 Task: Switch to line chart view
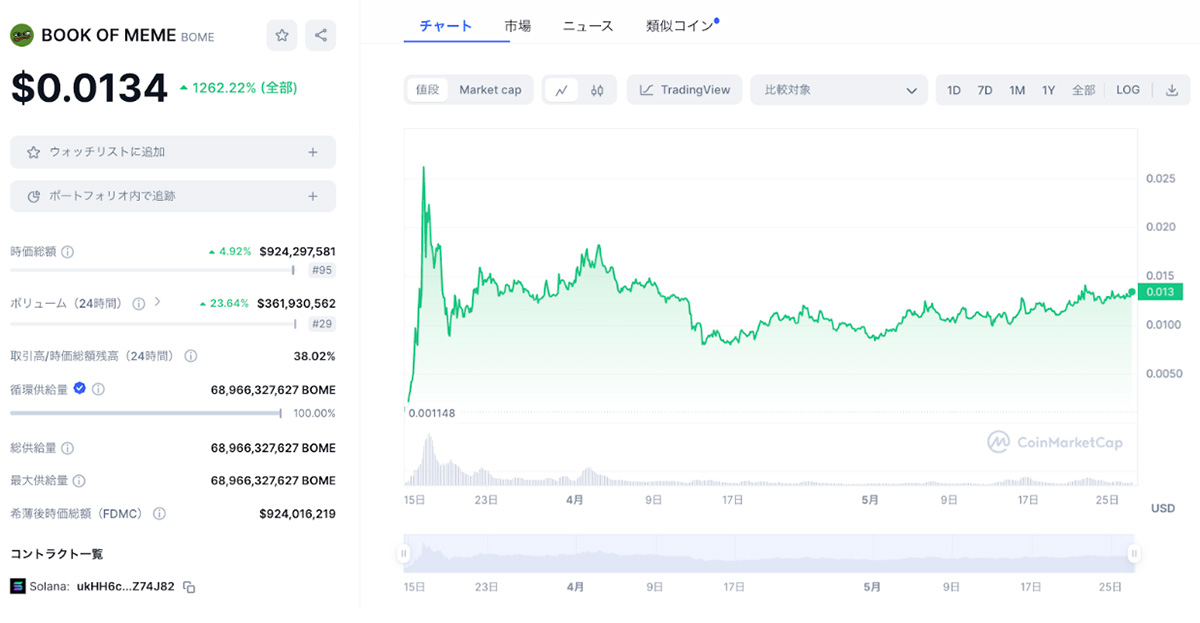tap(562, 90)
